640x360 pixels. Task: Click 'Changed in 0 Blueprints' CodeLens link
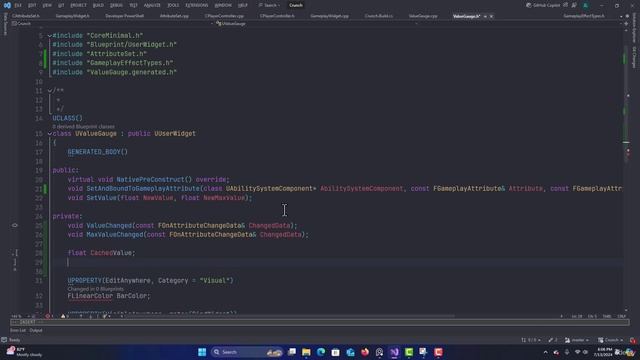pos(96,289)
